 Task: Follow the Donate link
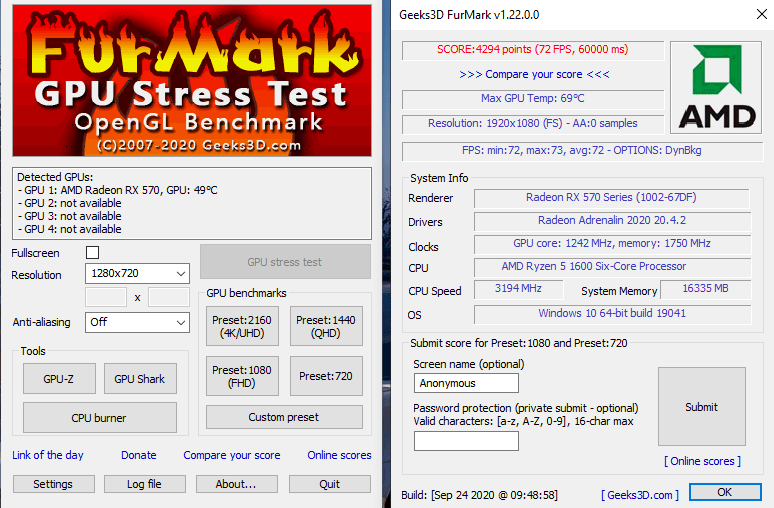pos(139,455)
